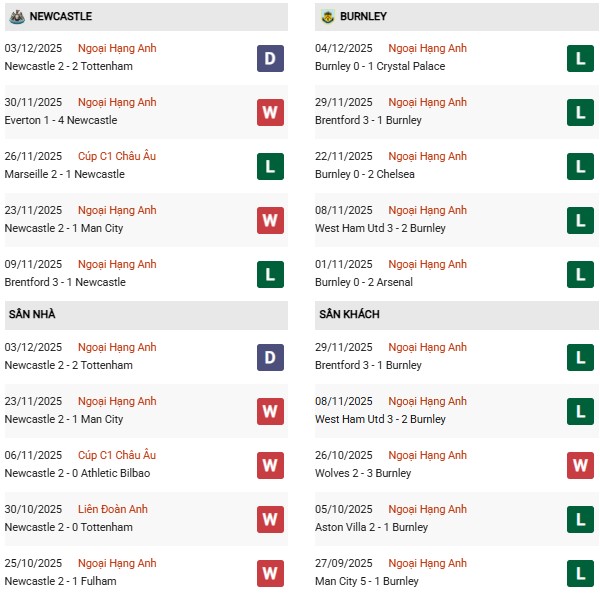Open the Cúp C1 Châu Âu link for Marseille match
600x593 pixels.
[117, 156]
